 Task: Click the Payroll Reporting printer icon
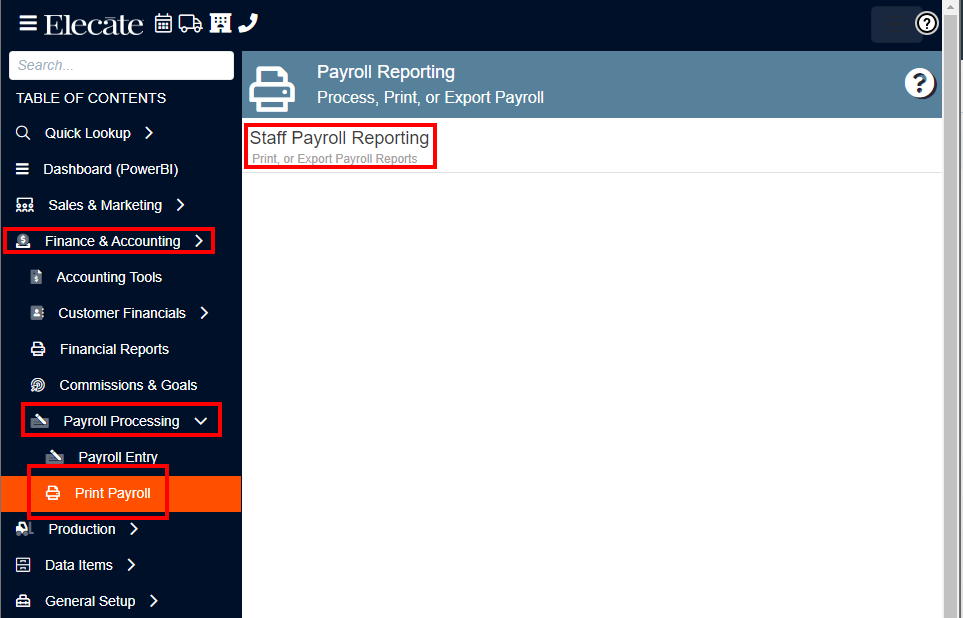[x=271, y=88]
